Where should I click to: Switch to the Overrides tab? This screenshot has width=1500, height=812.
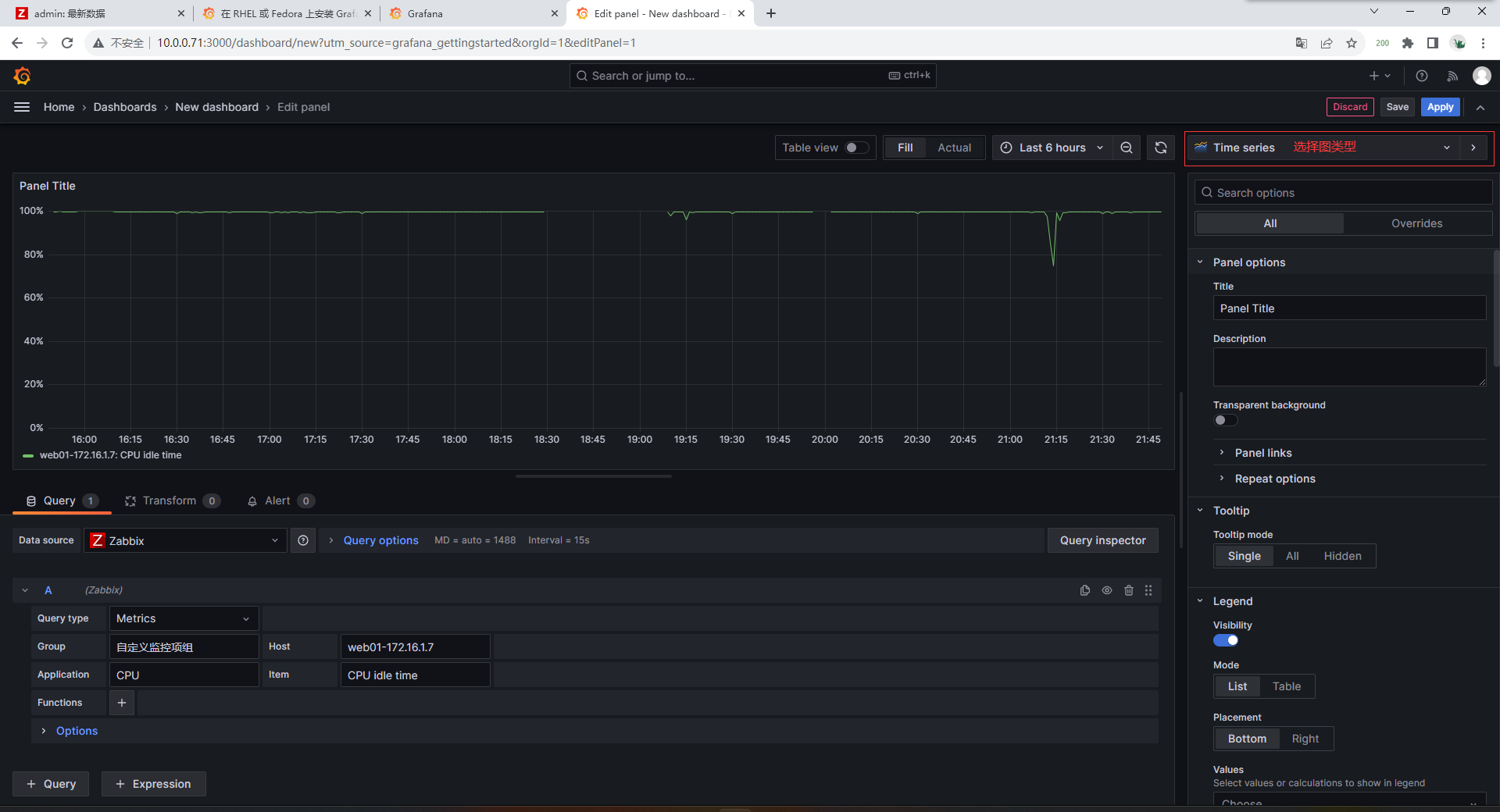point(1416,223)
